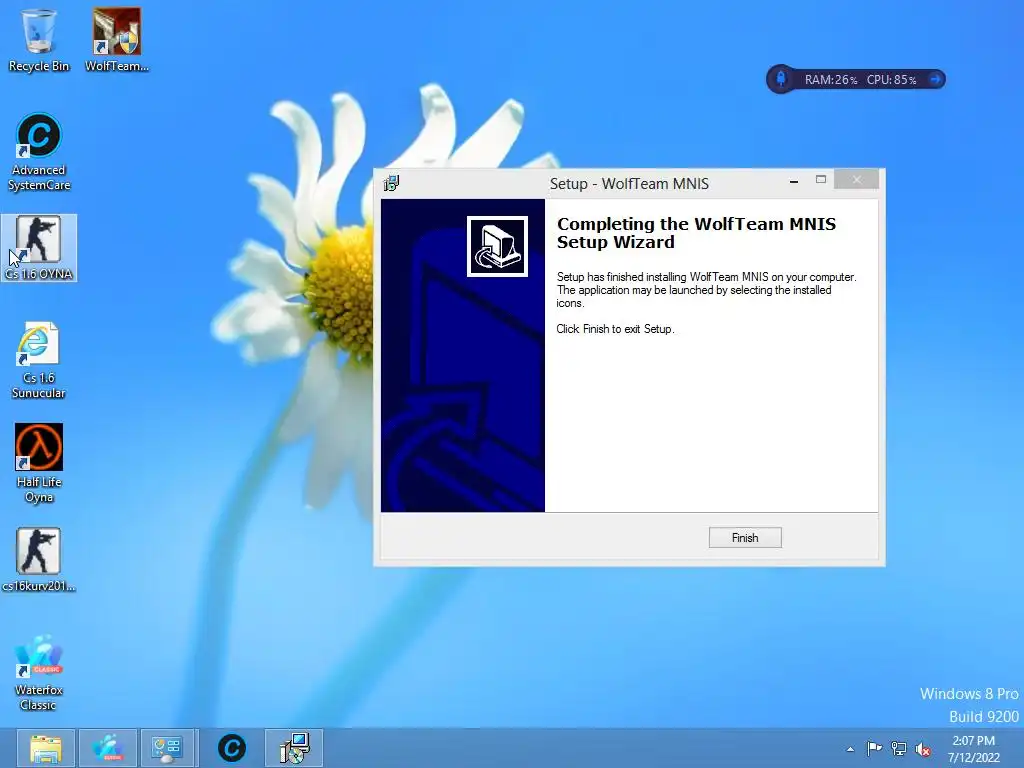This screenshot has height=768, width=1024.
Task: Click the rocket icon on performance monitor widget
Action: (x=780, y=80)
